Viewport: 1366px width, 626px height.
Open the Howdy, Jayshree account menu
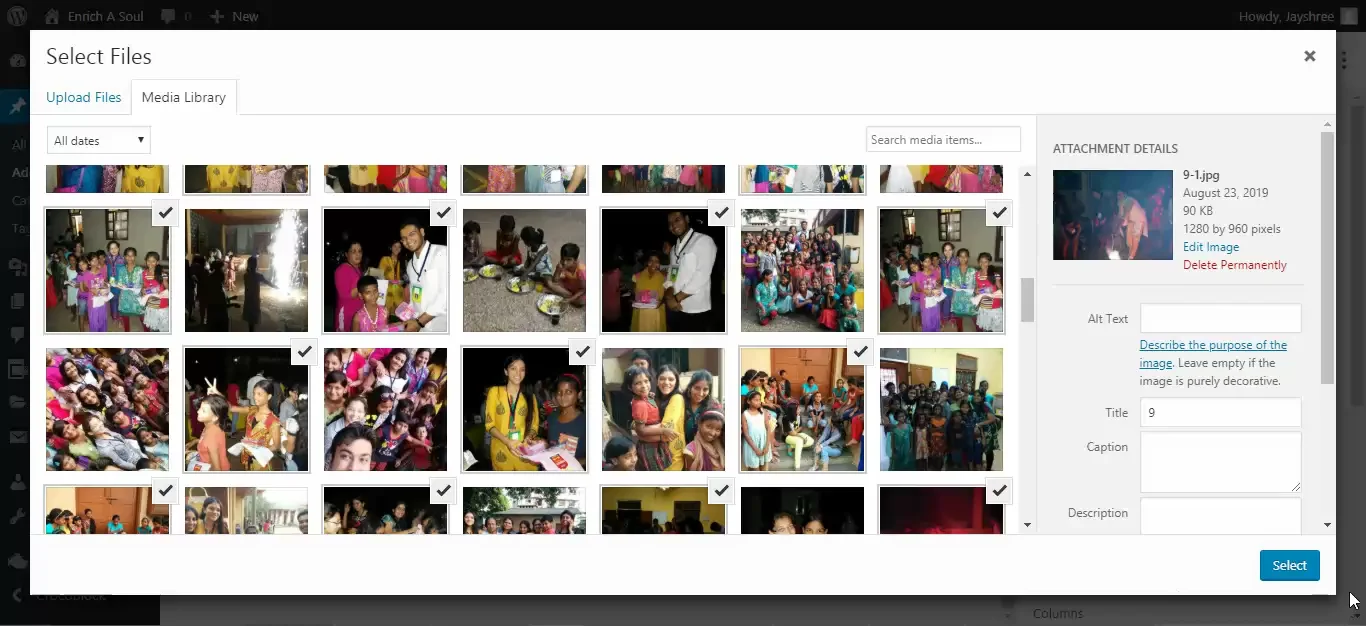[1298, 16]
